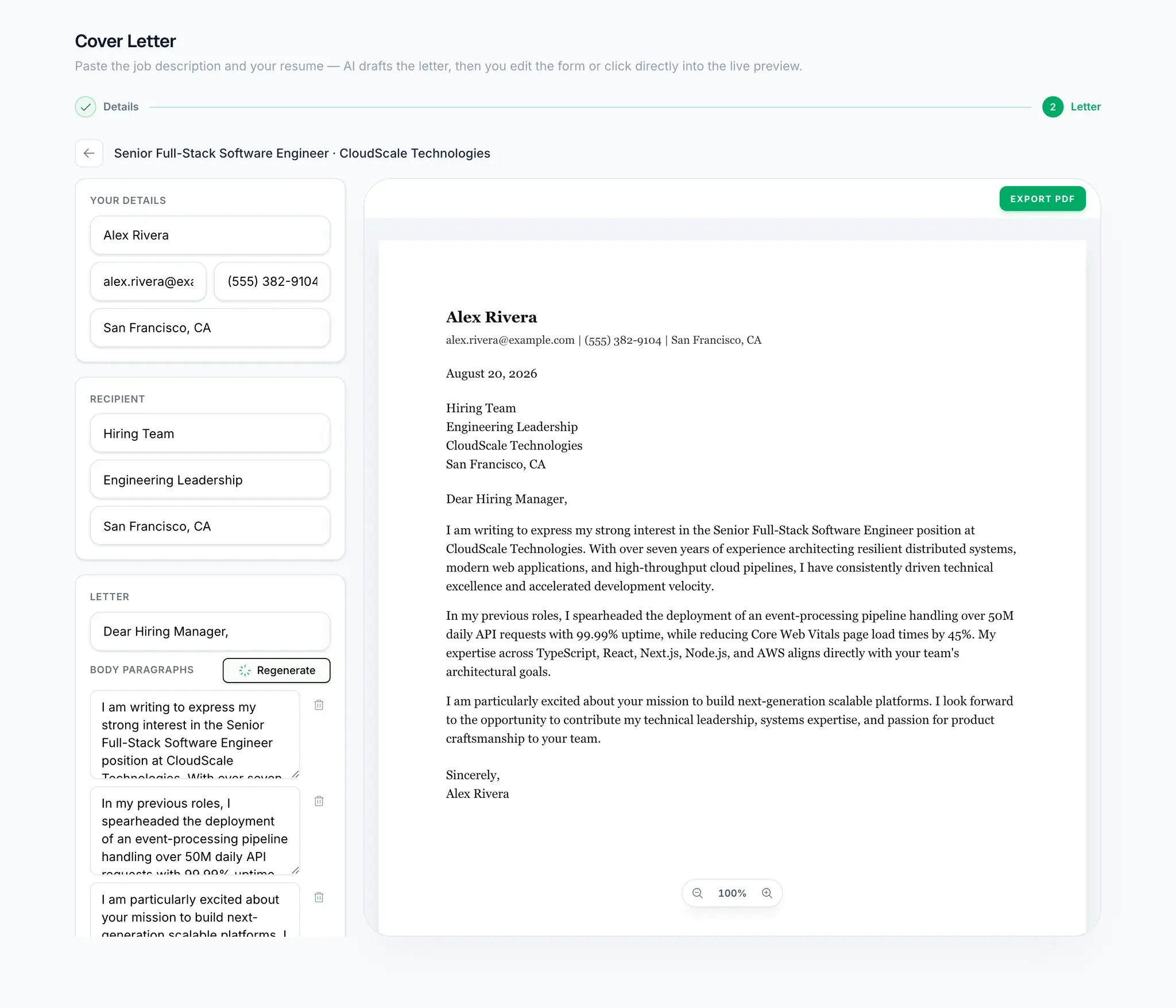Click the Letter step number 2 circle

(1053, 107)
